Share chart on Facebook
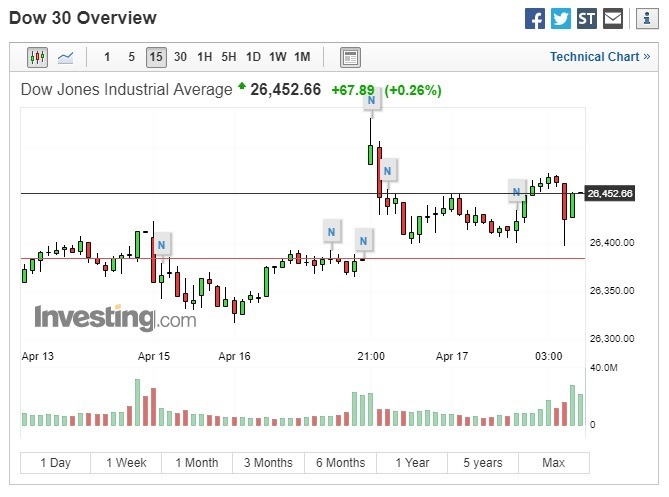 pos(535,19)
